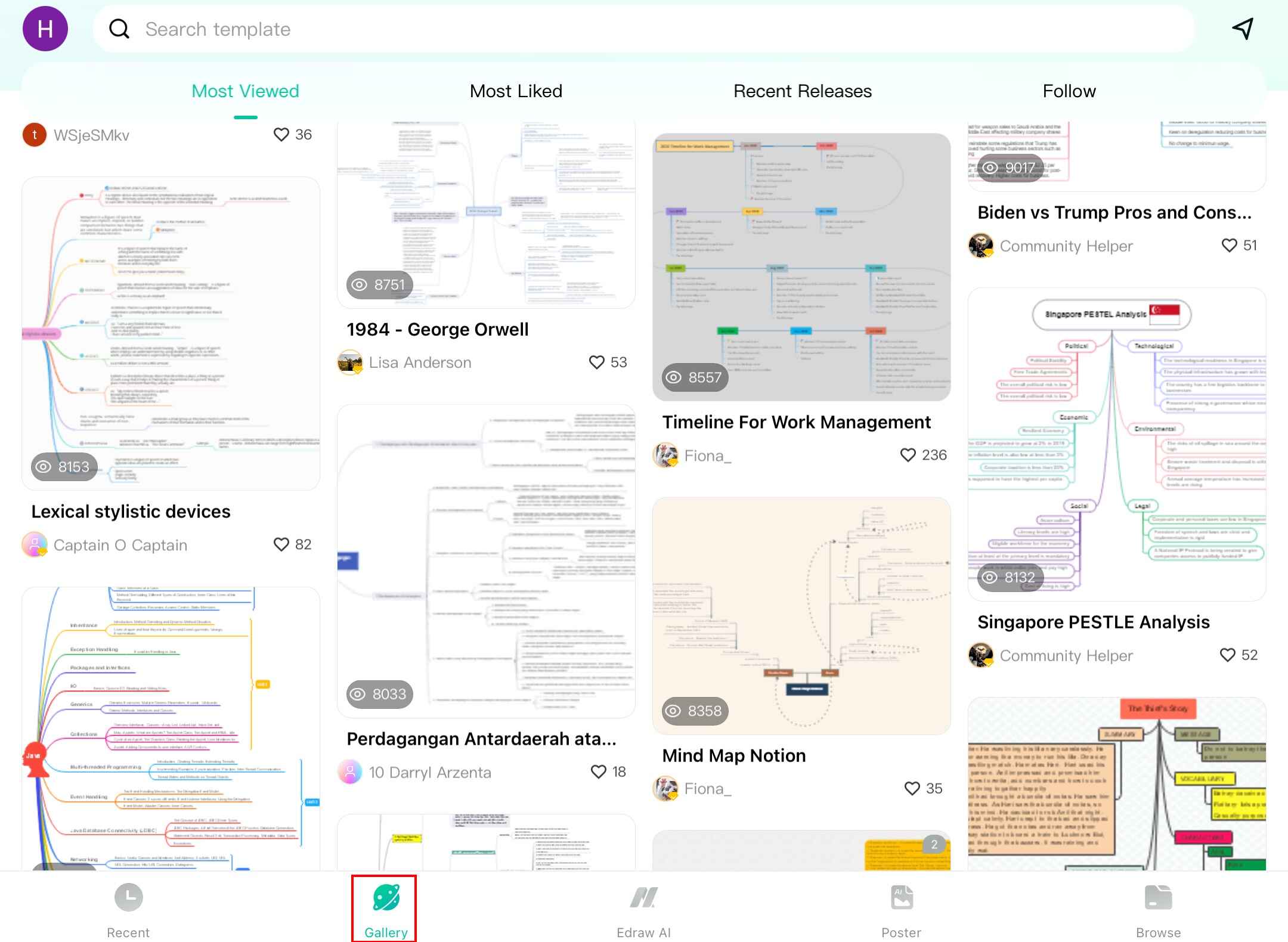Image resolution: width=1288 pixels, height=942 pixels.
Task: Click the search magnifier icon
Action: 119,29
